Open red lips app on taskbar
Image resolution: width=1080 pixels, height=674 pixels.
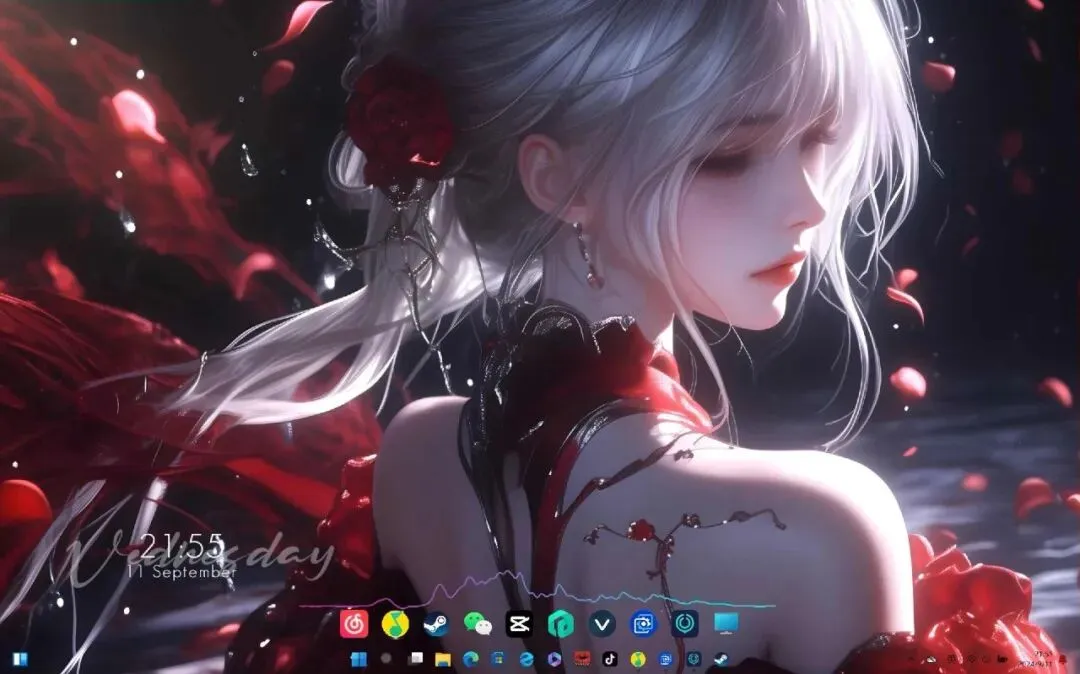(582, 660)
